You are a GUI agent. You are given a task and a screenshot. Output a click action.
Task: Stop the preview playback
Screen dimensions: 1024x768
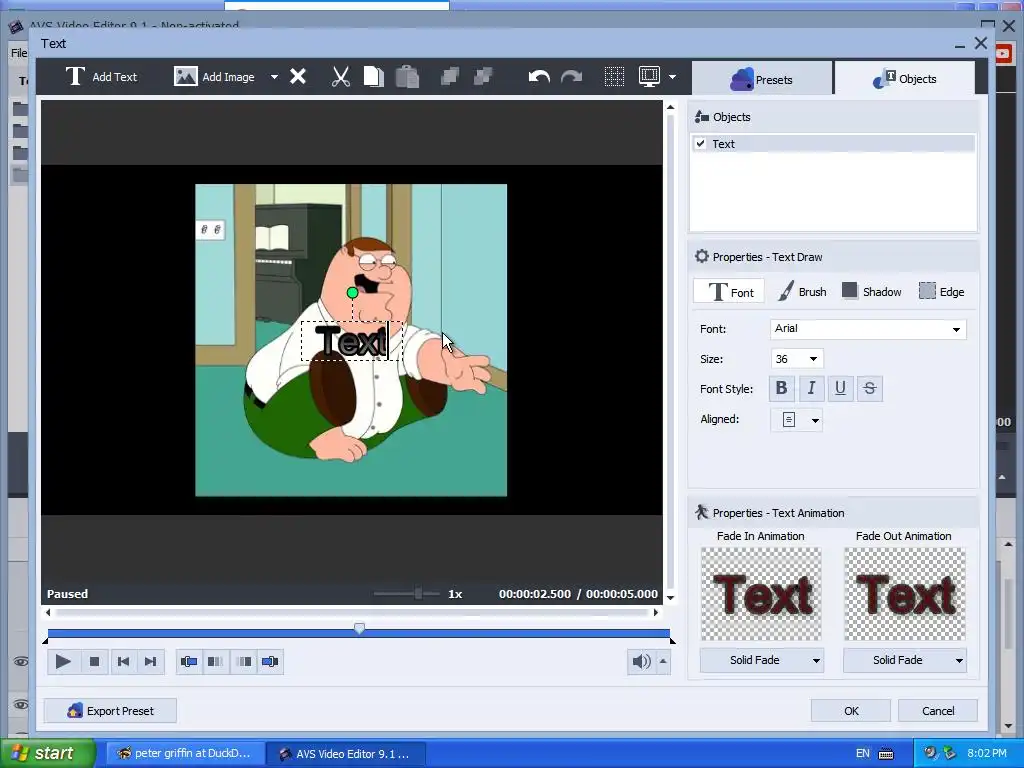pos(94,662)
